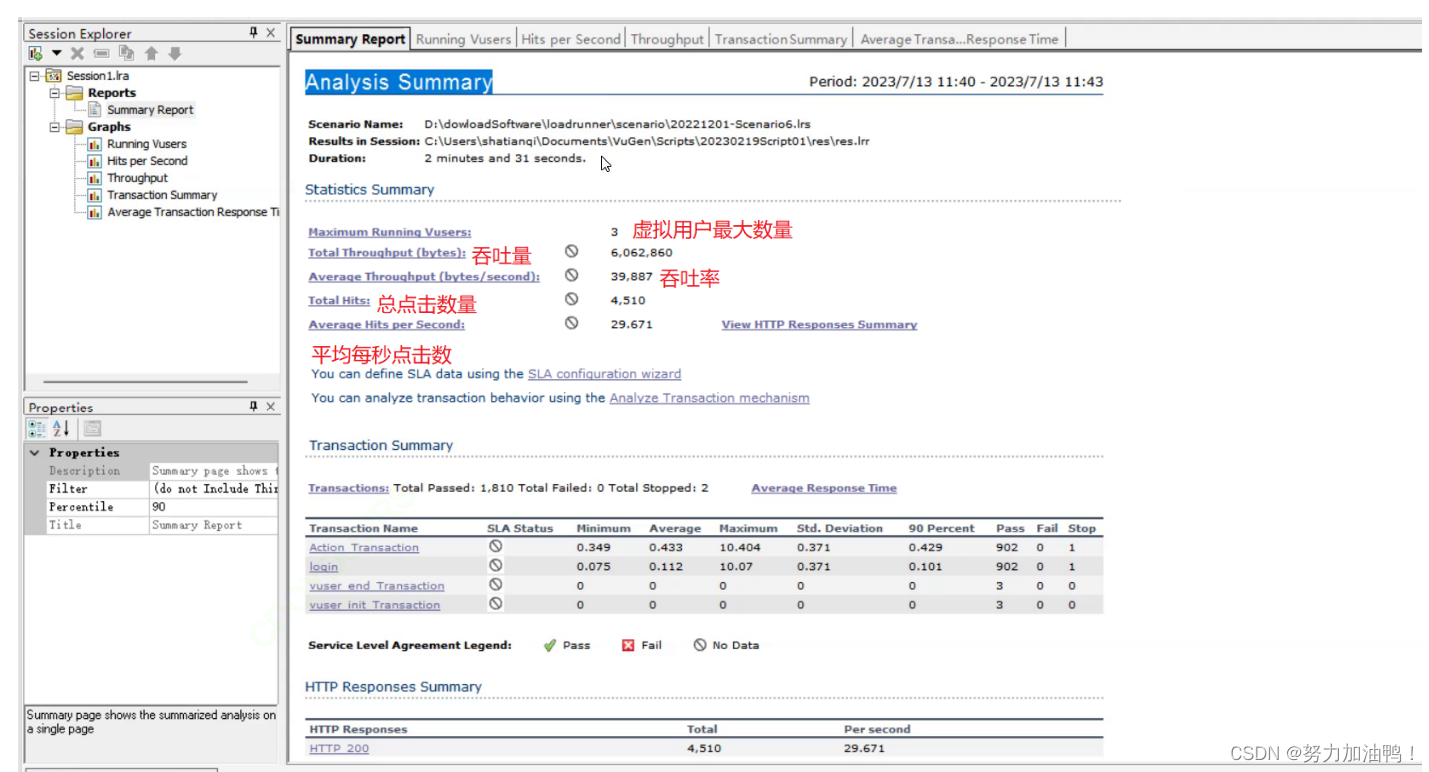The width and height of the screenshot is (1429, 772).
Task: Collapse the Session1.lra tree node
Action: click(35, 76)
